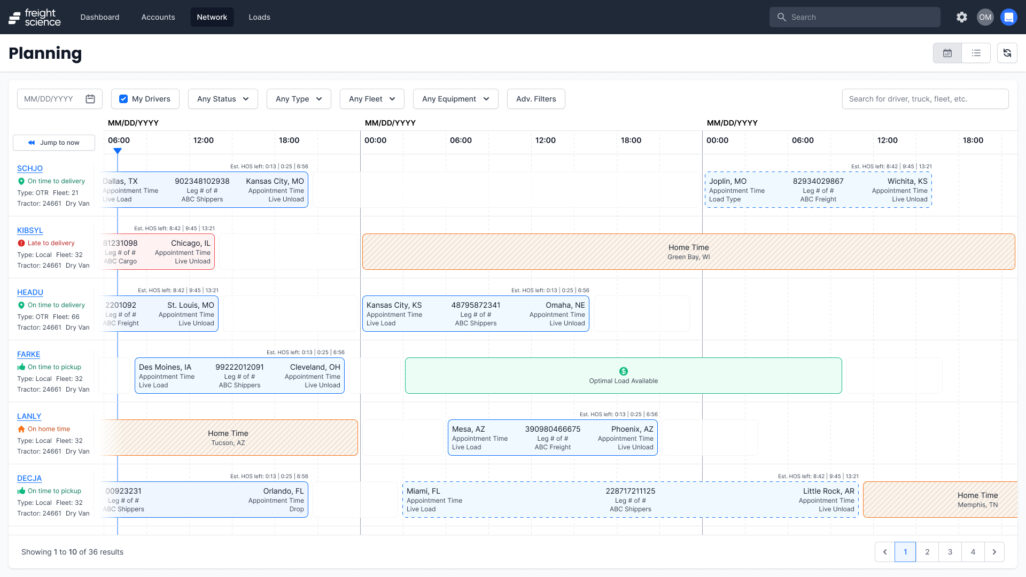This screenshot has width=1026, height=577.
Task: Uncheck the My Drivers checkbox
Action: pyautogui.click(x=124, y=99)
